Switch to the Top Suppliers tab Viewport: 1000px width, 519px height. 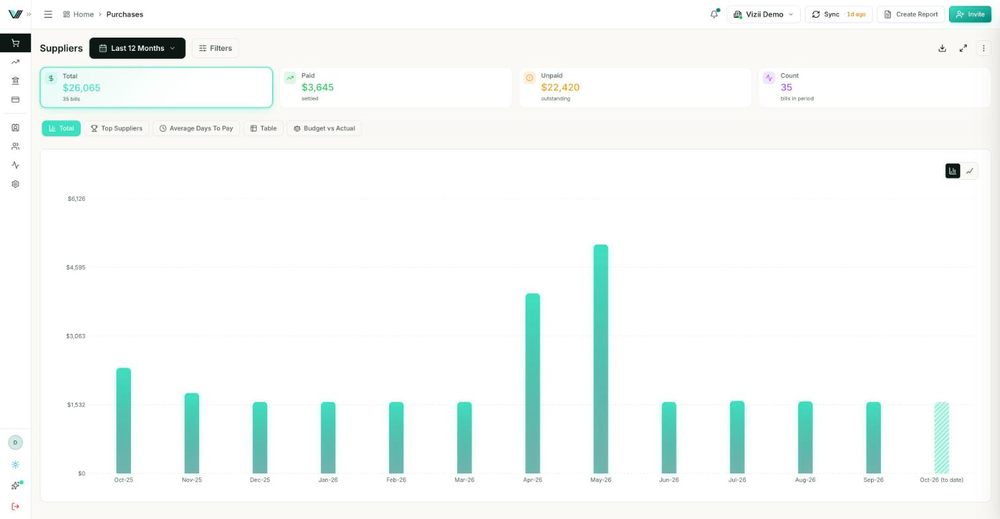click(117, 128)
